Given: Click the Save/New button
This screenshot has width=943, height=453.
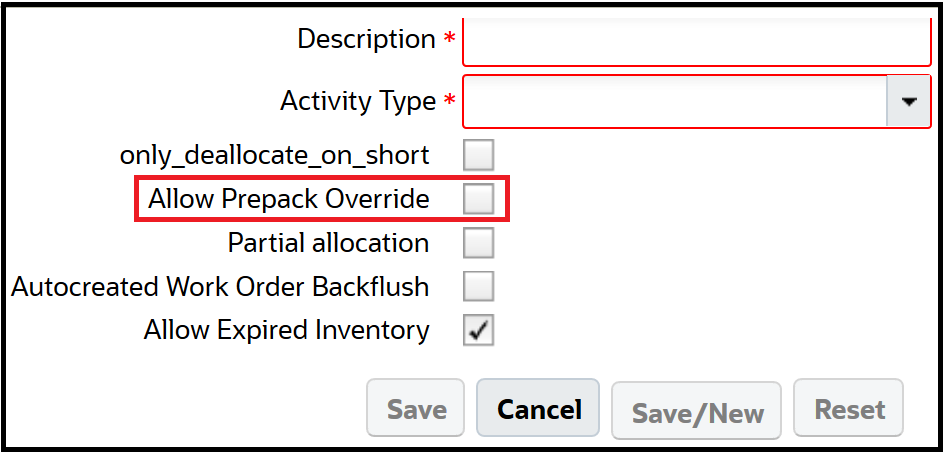Looking at the screenshot, I should [696, 411].
